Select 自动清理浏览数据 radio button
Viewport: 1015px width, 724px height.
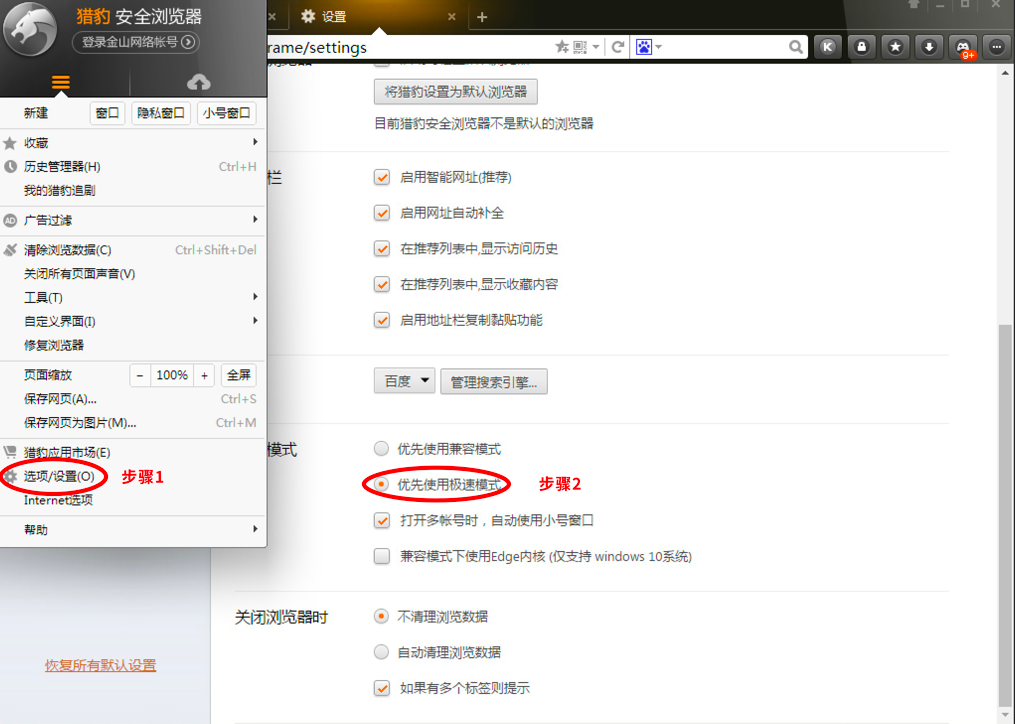(381, 651)
